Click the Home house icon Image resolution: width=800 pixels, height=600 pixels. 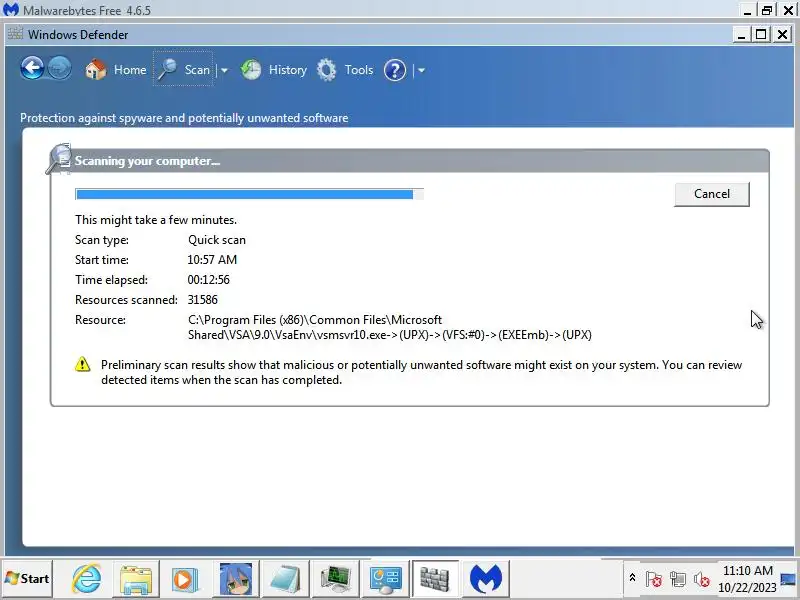click(95, 69)
